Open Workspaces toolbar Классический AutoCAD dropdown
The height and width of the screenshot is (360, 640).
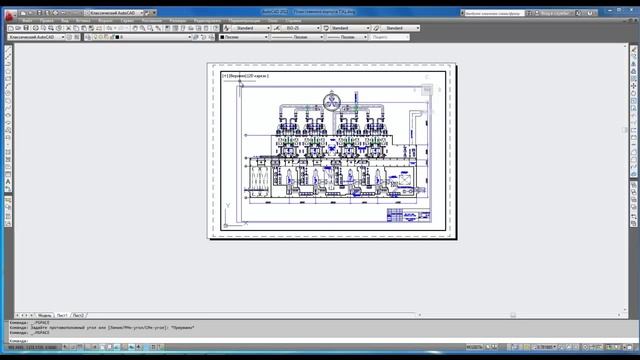click(36, 37)
